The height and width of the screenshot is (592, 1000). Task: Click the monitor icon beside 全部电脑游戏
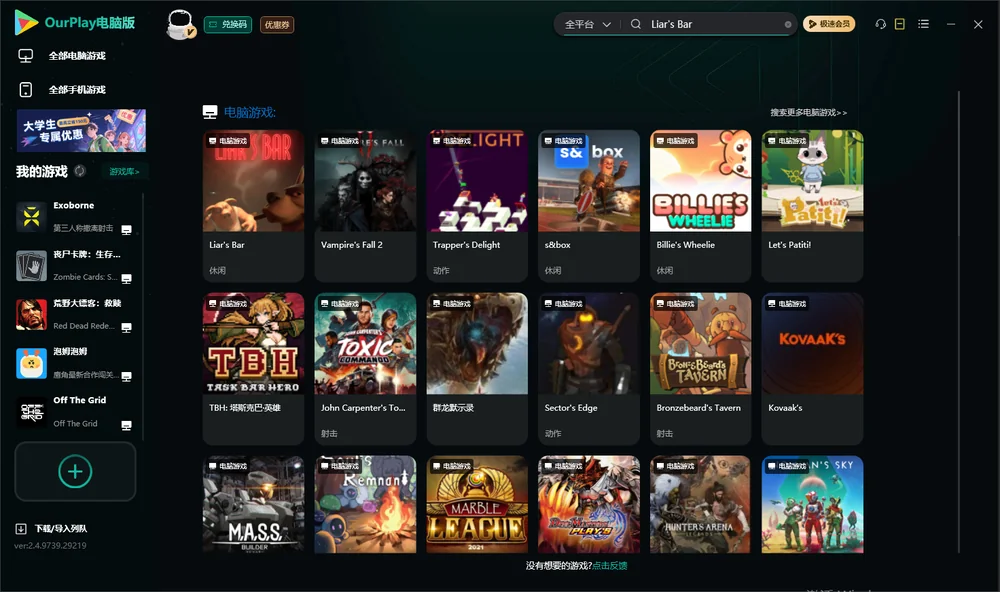26,56
